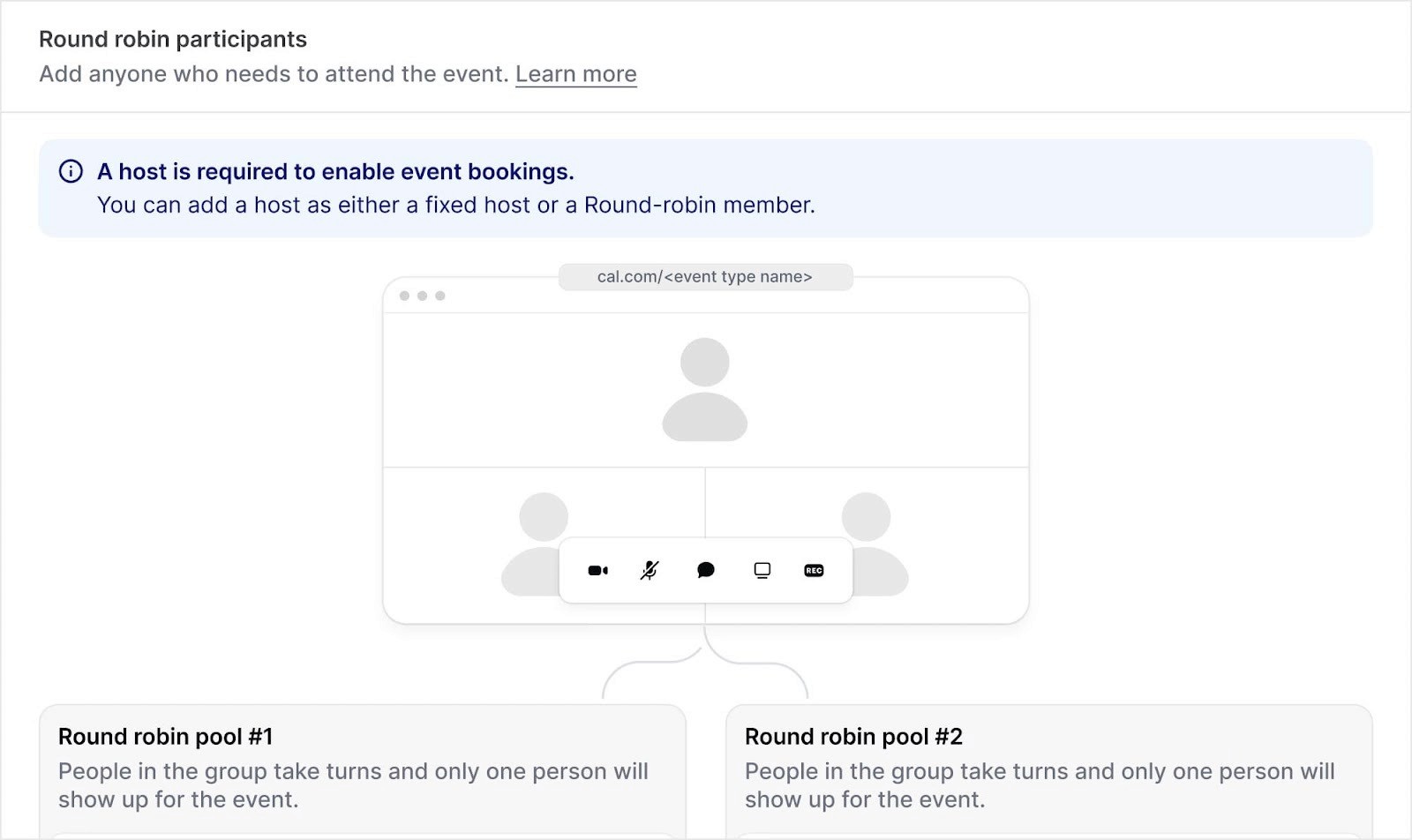Click the info icon beside the host alert
The image size is (1412, 840).
[72, 171]
